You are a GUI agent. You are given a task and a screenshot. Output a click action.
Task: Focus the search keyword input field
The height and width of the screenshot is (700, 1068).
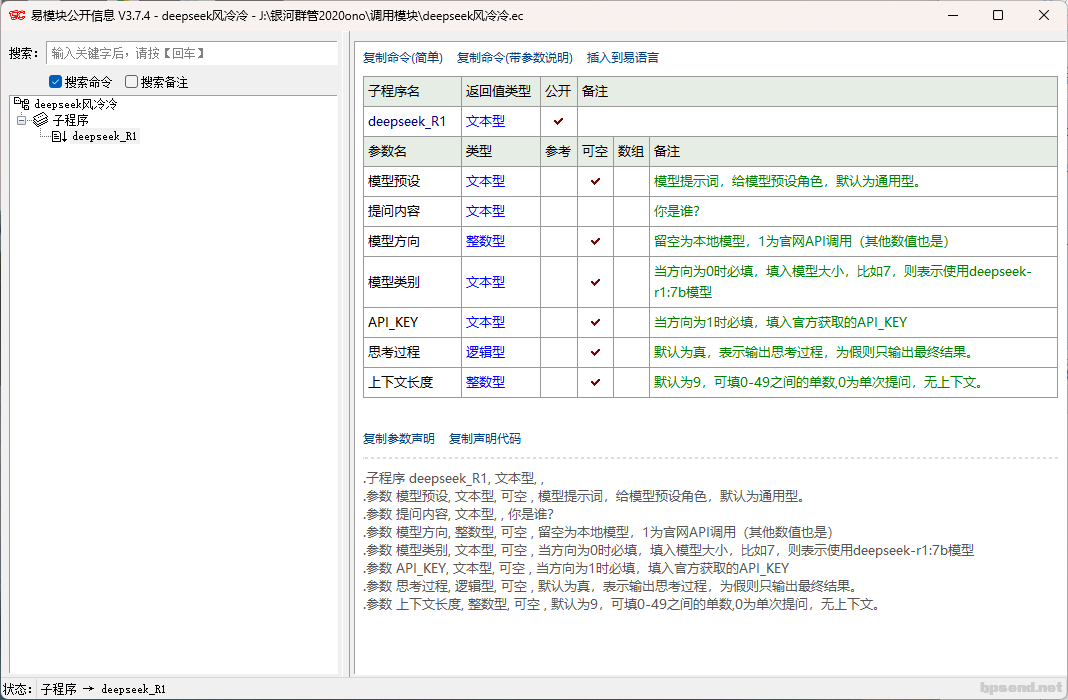point(192,53)
